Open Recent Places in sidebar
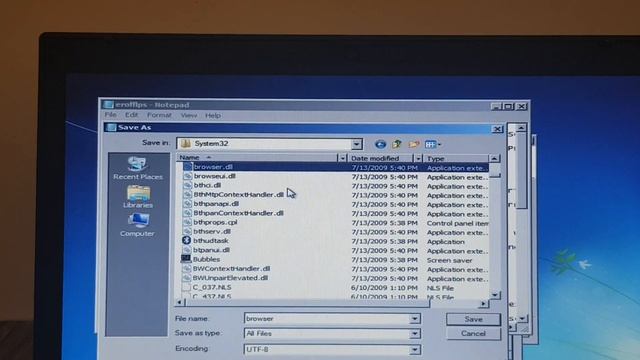 click(x=138, y=168)
